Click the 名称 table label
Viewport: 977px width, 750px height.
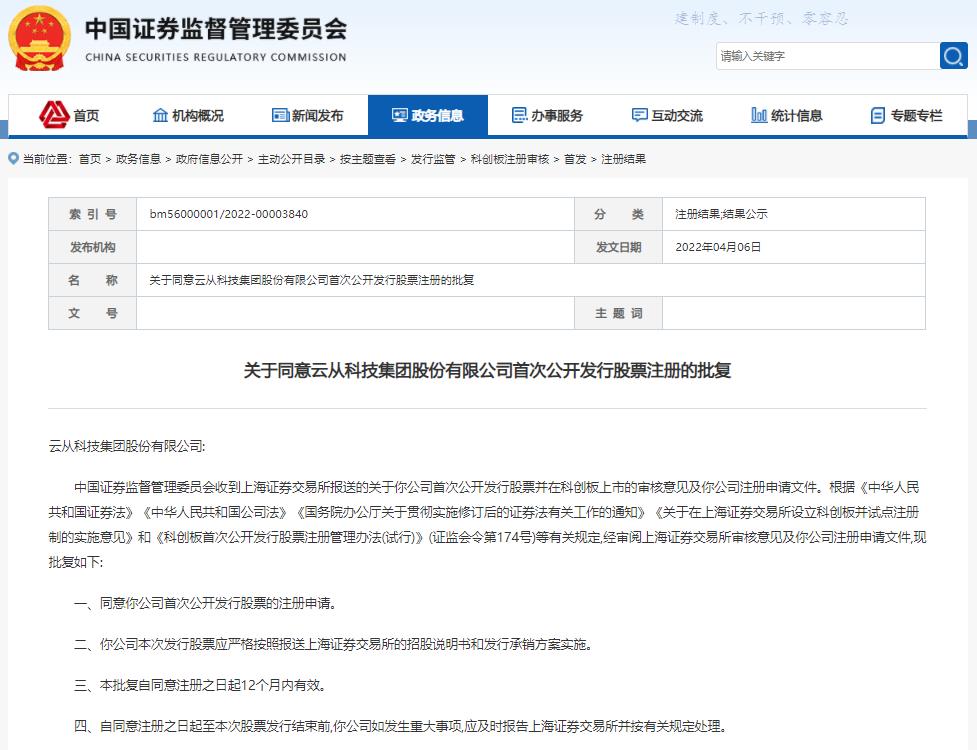(x=93, y=280)
